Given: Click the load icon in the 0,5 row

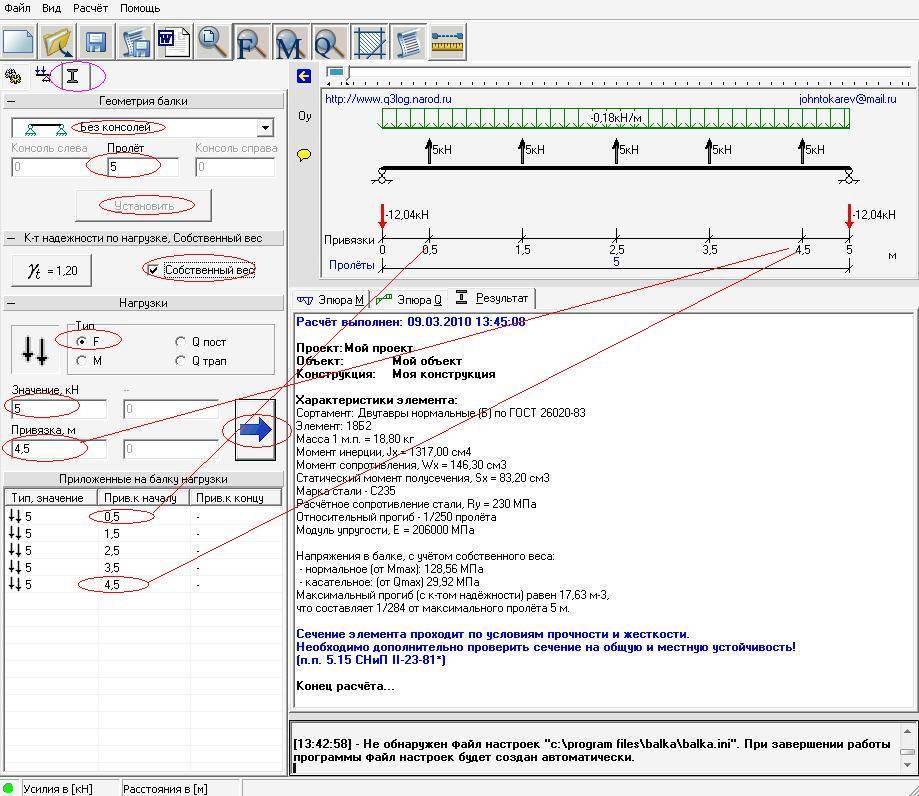Looking at the screenshot, I should [x=15, y=516].
